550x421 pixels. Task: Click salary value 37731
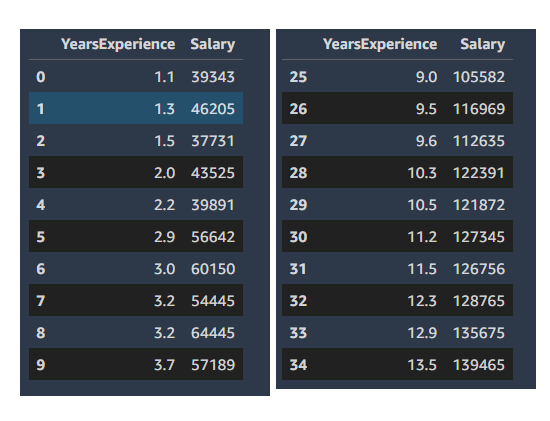[213, 141]
